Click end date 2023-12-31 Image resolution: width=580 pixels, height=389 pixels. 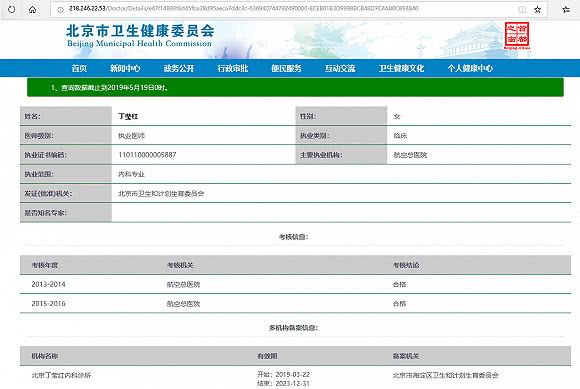pos(293,383)
